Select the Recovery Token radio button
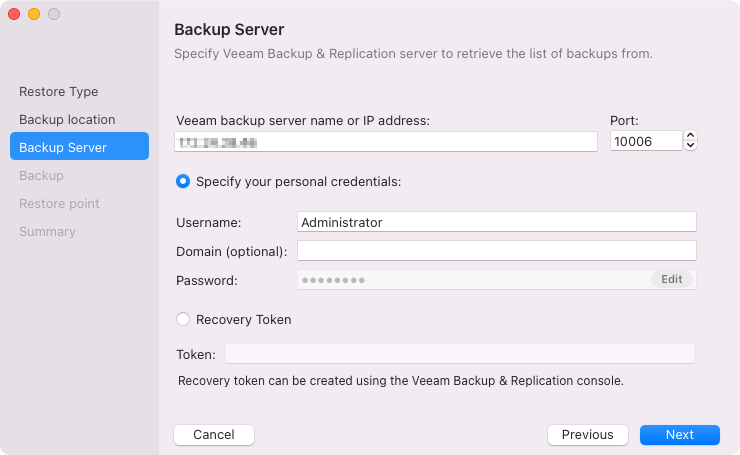 coord(183,320)
